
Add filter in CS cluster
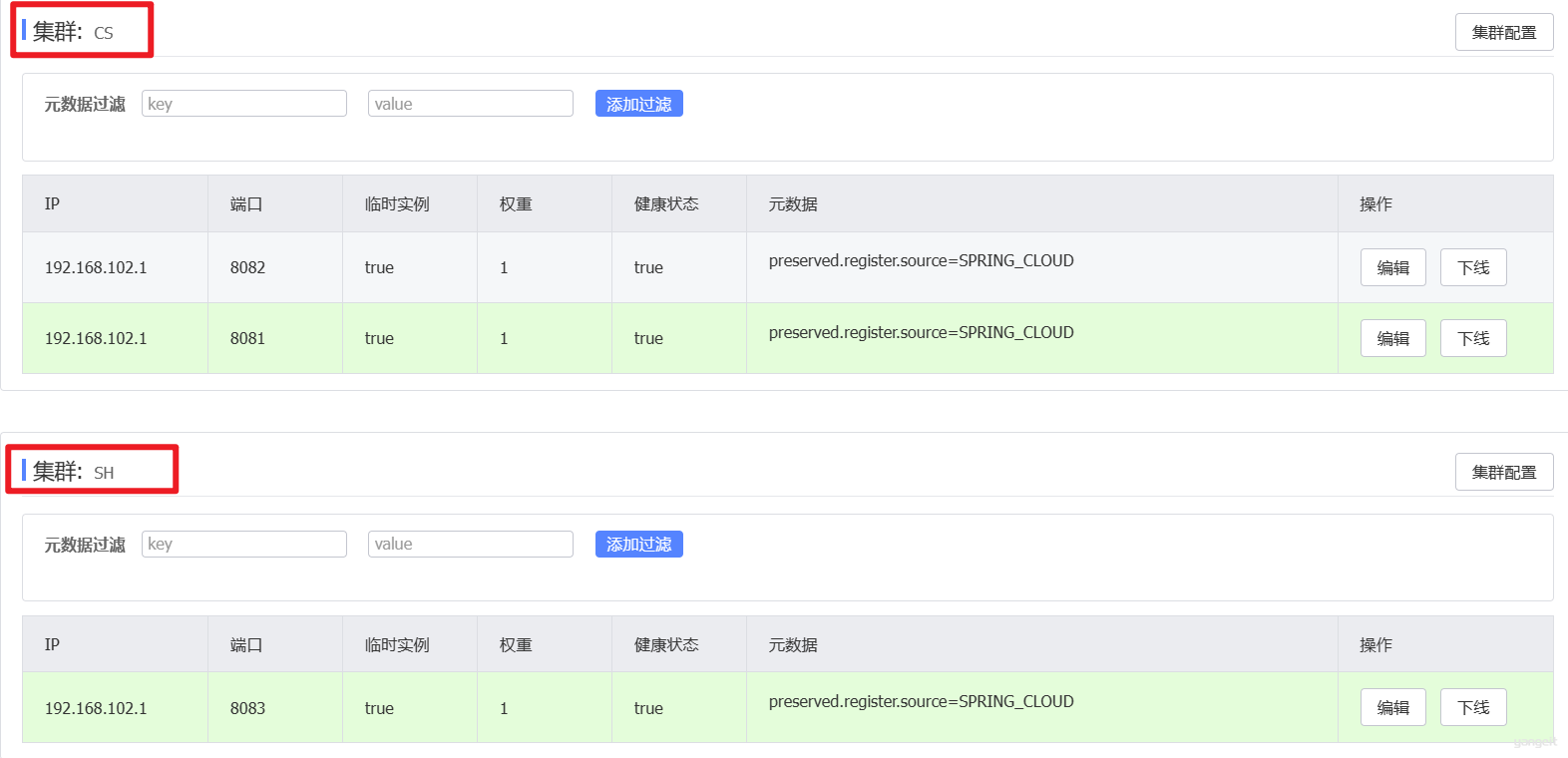pos(639,104)
